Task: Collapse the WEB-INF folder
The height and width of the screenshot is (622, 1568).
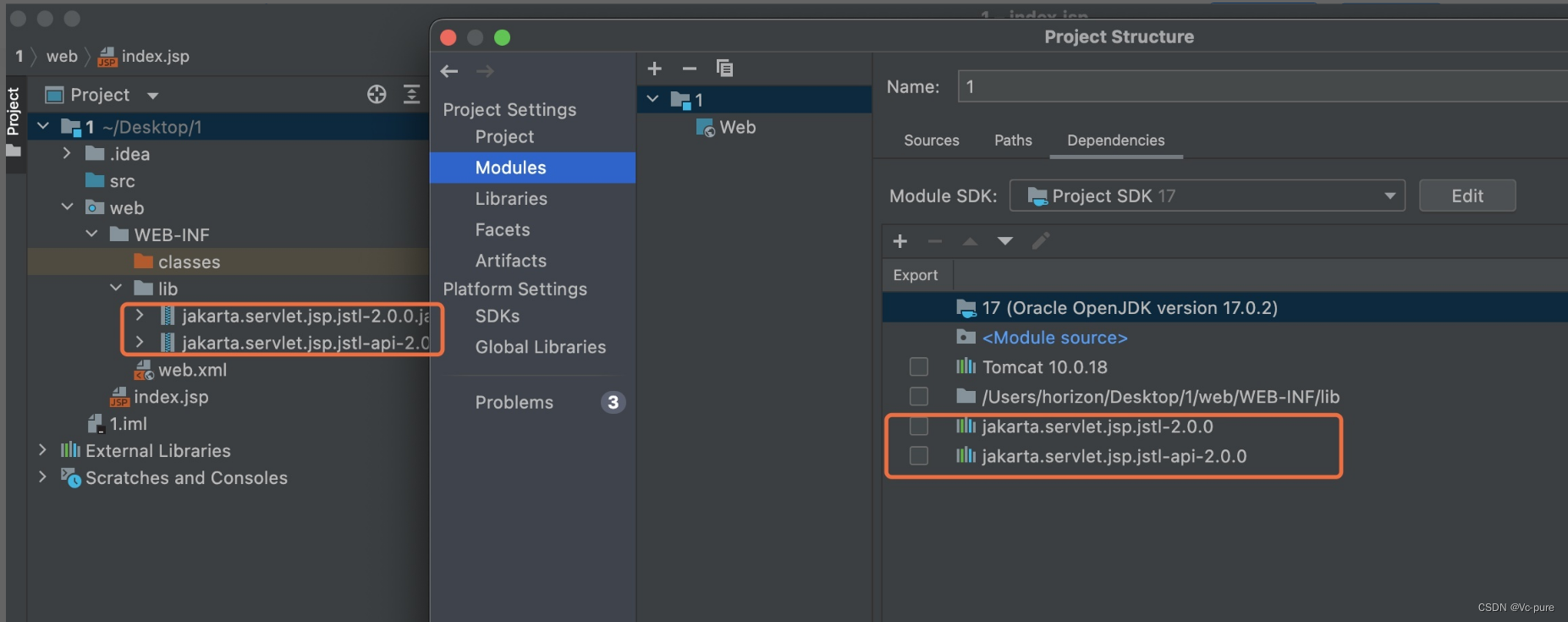Action: (91, 234)
